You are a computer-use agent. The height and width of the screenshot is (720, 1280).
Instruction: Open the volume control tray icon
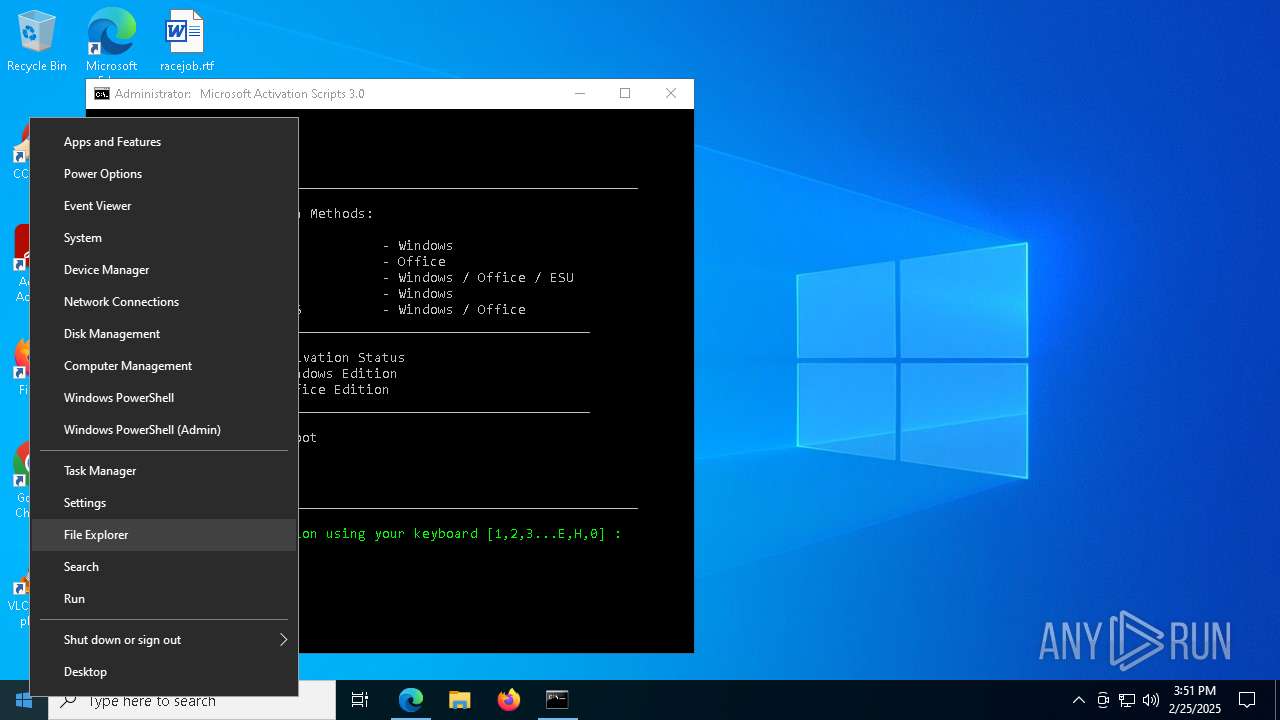(1151, 700)
